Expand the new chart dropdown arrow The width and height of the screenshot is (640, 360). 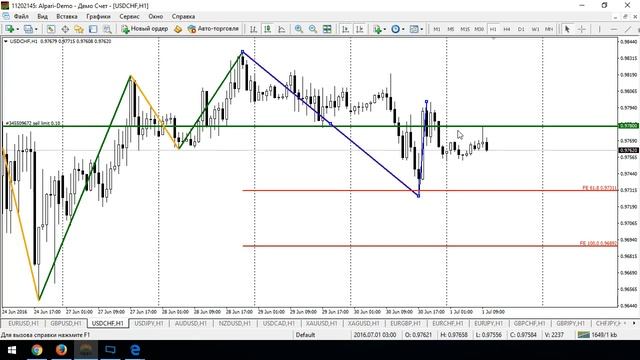point(17,29)
